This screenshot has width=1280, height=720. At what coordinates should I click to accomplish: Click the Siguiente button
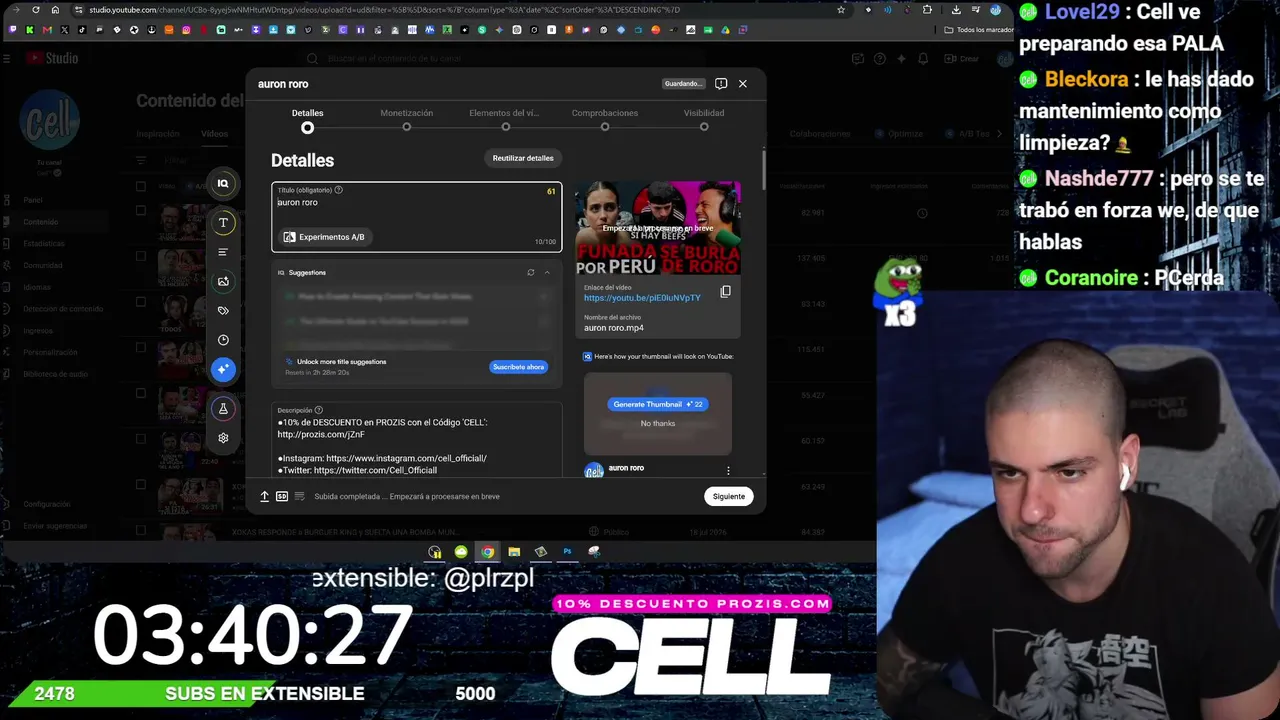(729, 496)
